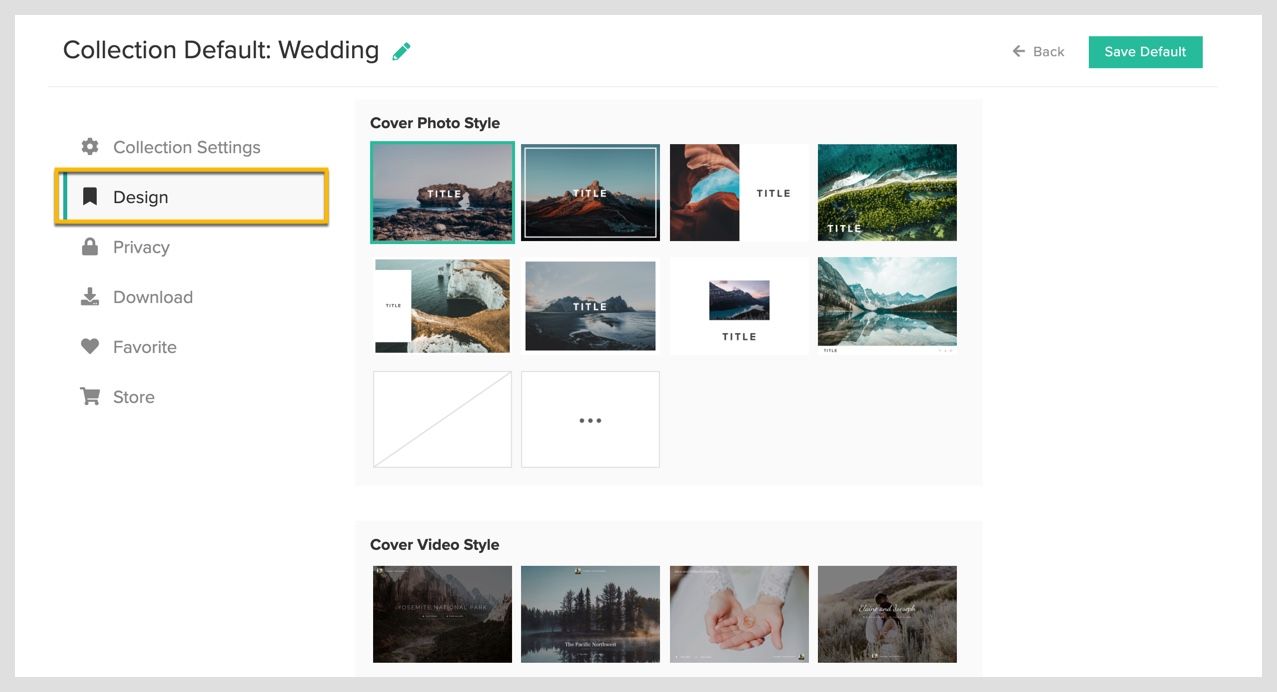
Task: Save the collection default
Action: 1145,52
